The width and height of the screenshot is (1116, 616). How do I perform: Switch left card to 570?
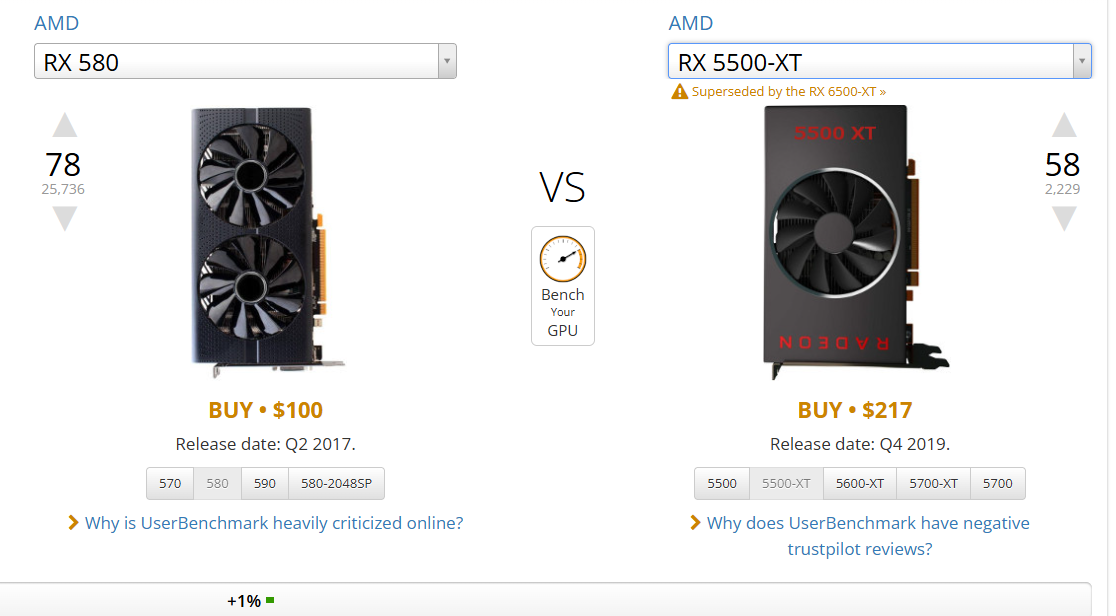(x=170, y=483)
